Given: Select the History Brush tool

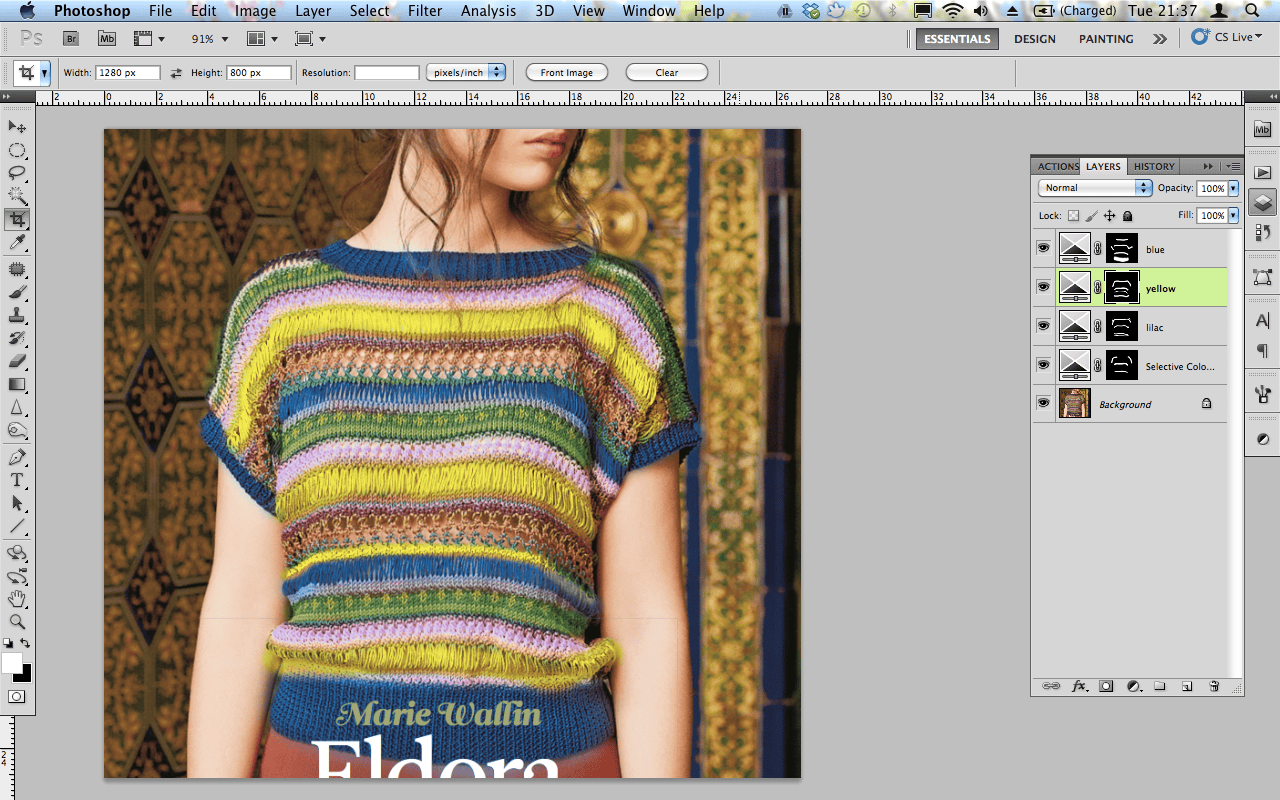Looking at the screenshot, I should pyautogui.click(x=17, y=339).
